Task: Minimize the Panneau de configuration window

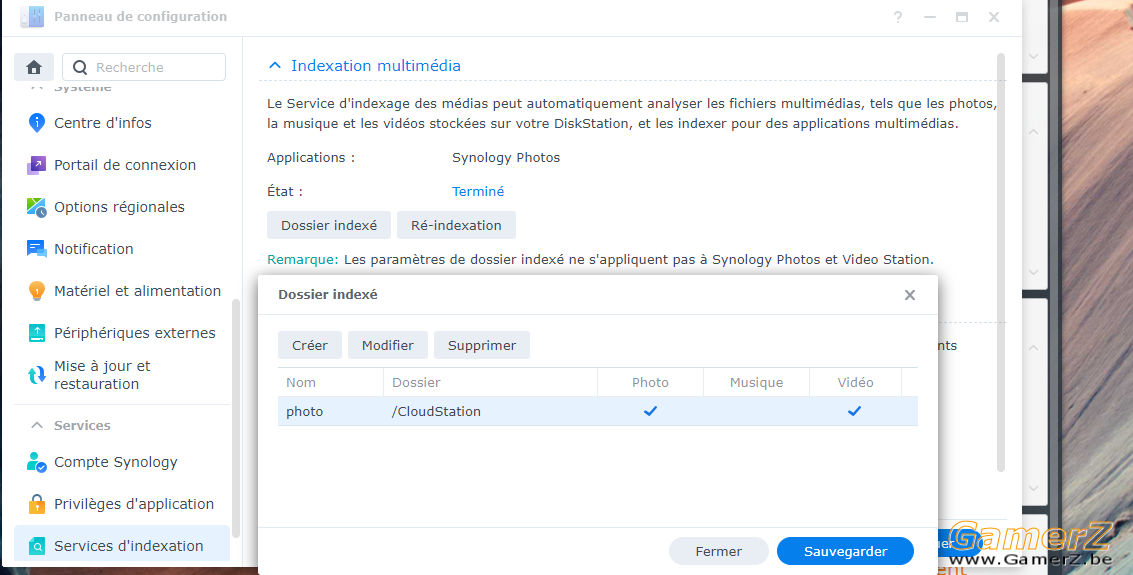Action: [x=930, y=17]
